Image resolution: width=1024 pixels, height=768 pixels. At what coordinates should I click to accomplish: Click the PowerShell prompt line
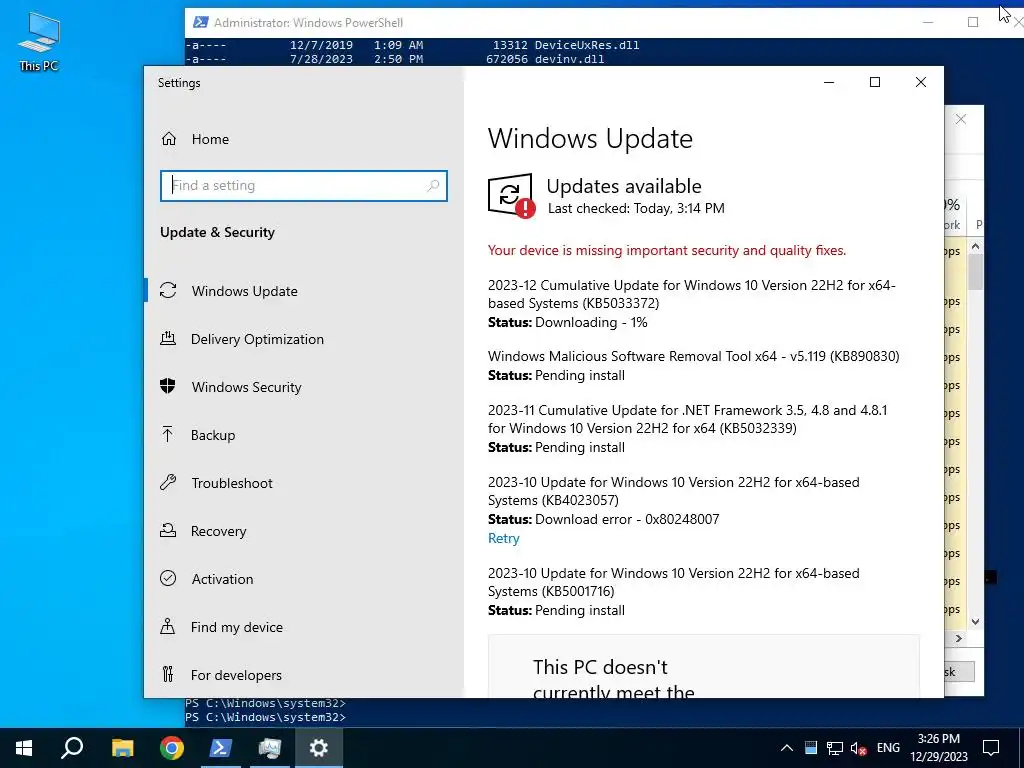[x=265, y=717]
